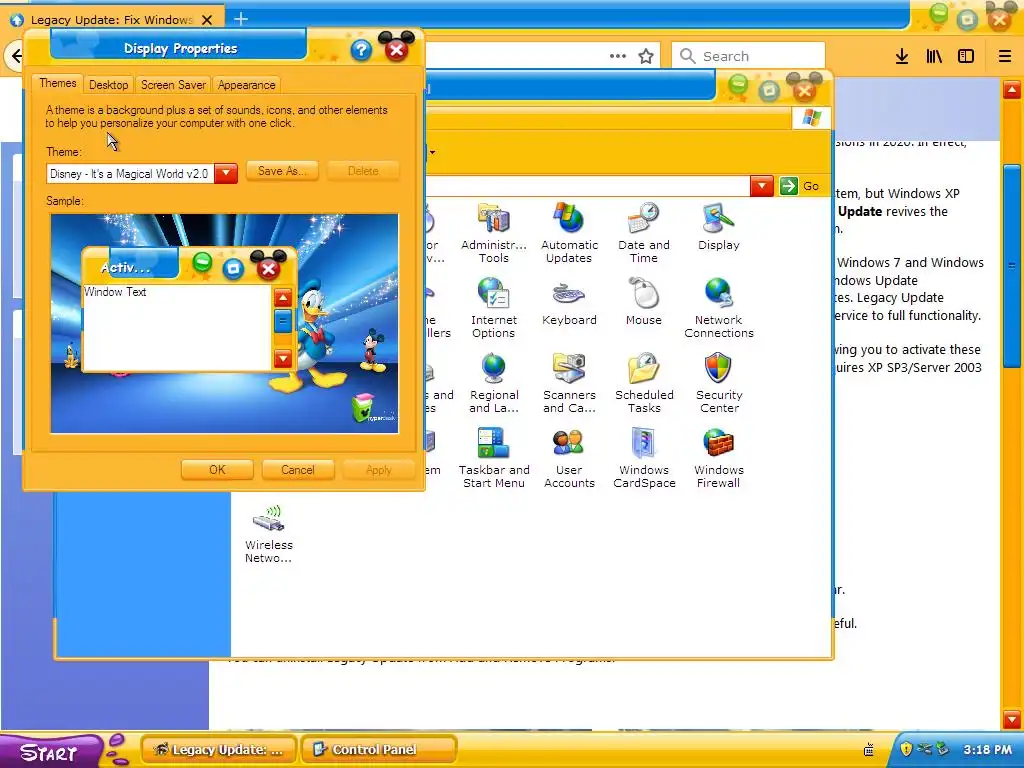Click Cancel in Display Properties
This screenshot has height=768, width=1024.
pyautogui.click(x=298, y=470)
